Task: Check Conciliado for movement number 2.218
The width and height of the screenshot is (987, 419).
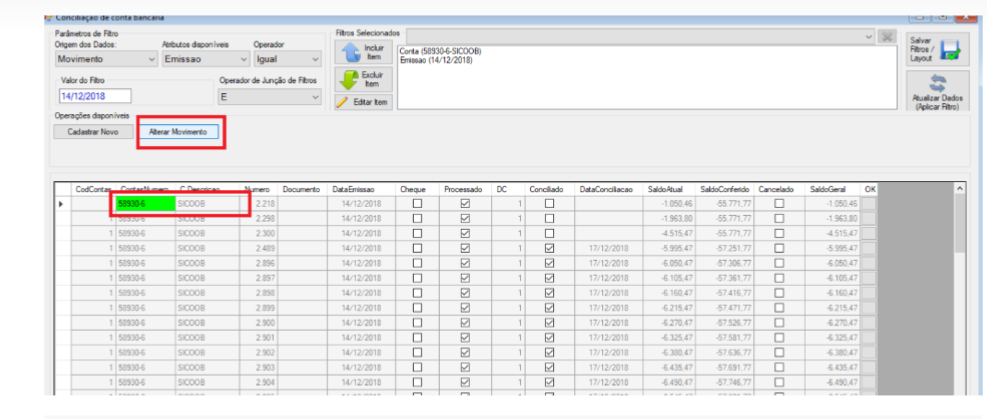Action: click(550, 204)
